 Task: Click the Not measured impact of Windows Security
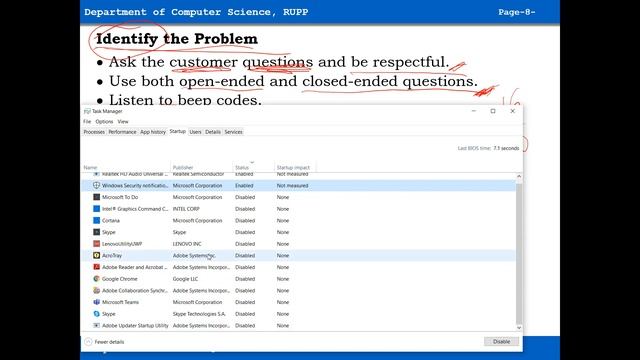point(292,186)
